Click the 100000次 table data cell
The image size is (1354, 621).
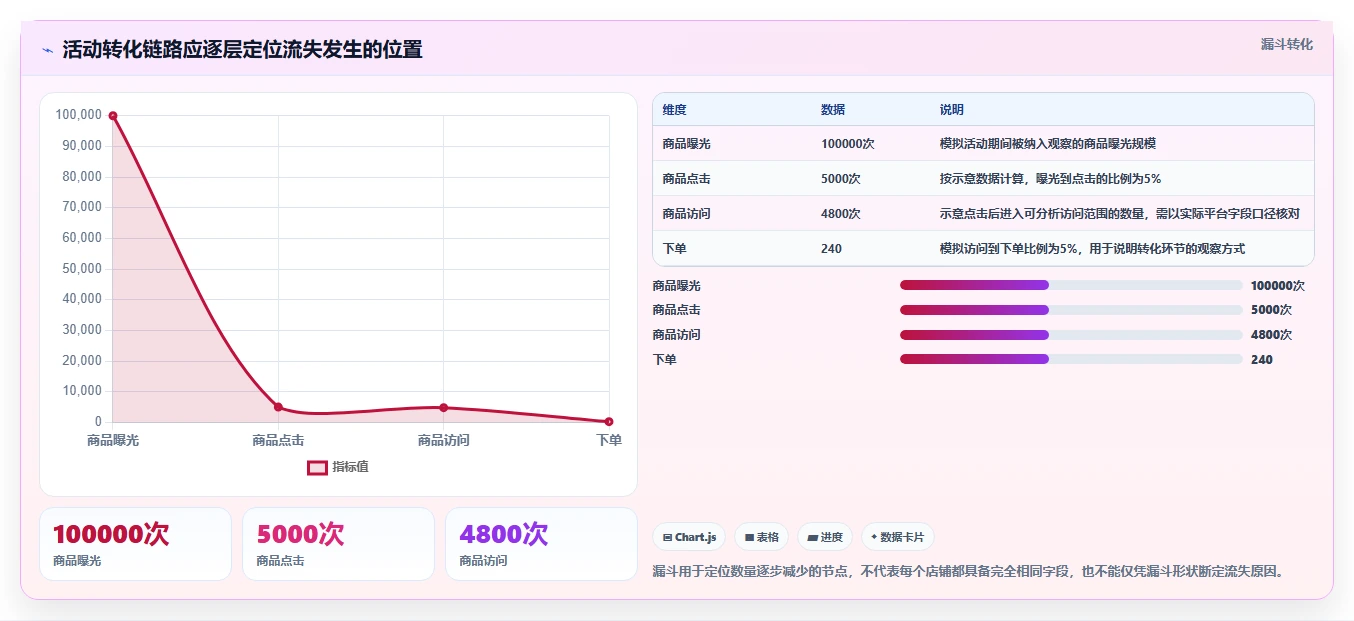[848, 144]
